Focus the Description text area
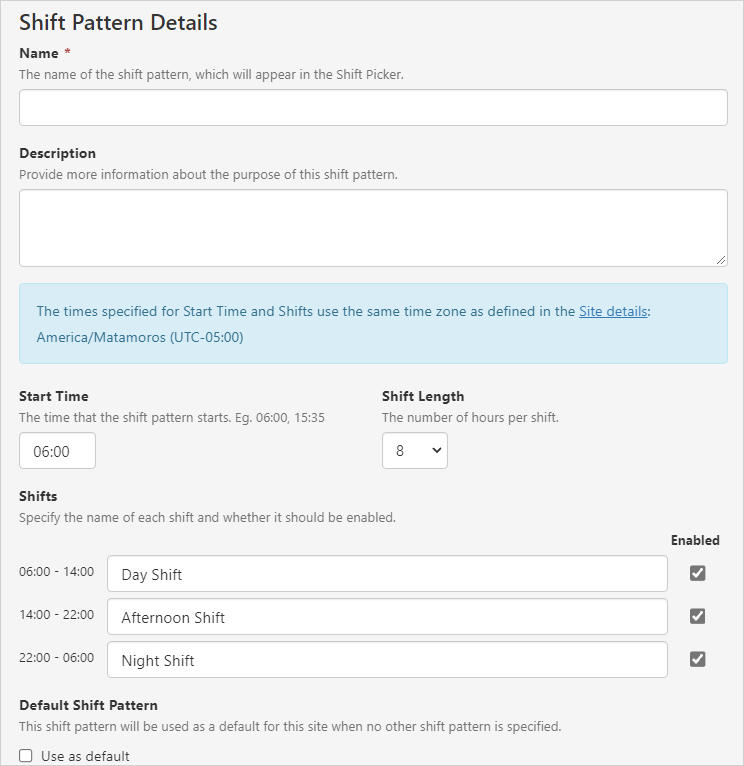Screen dimensions: 744x766 (373, 228)
